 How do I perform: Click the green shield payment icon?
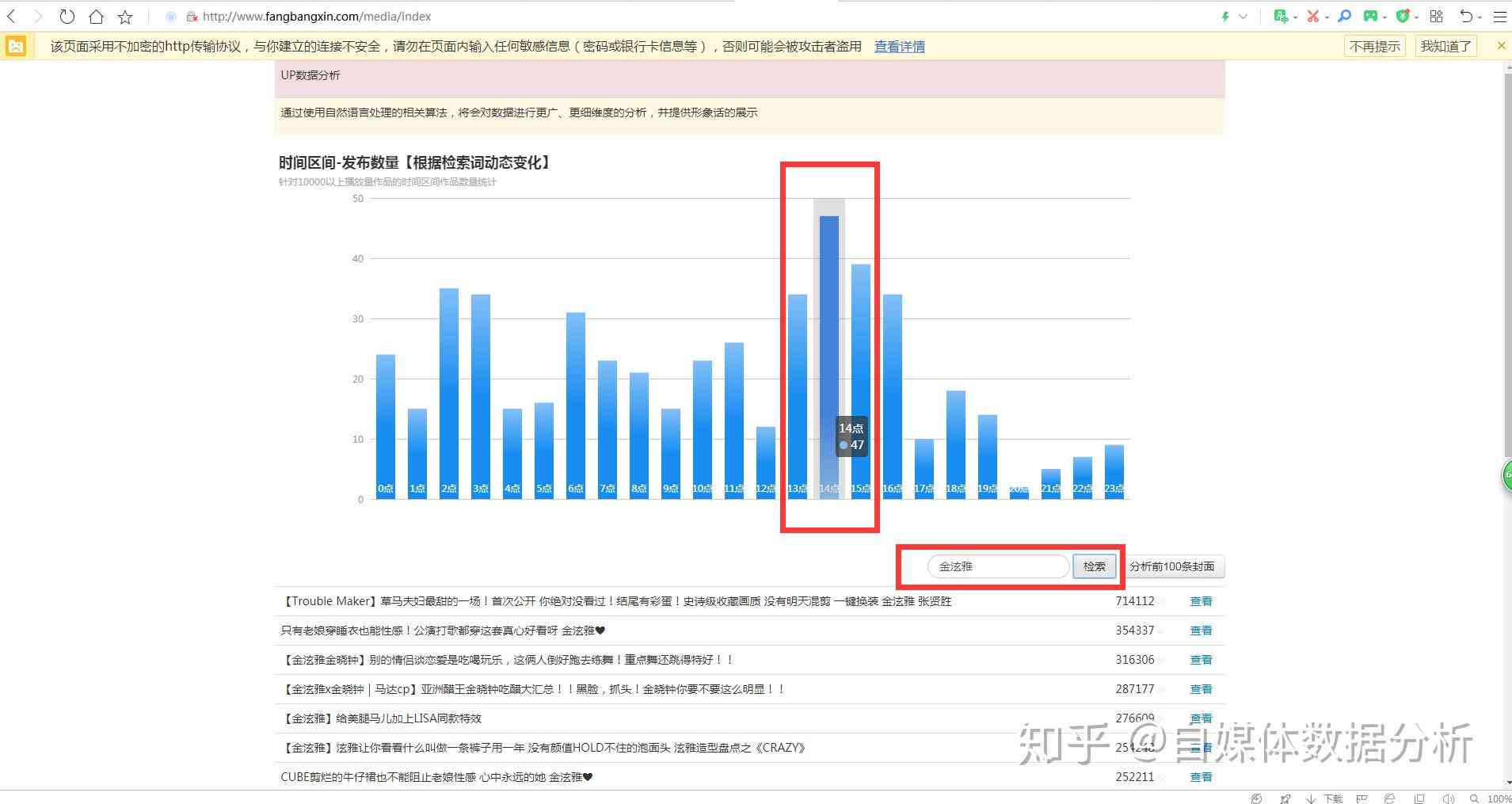click(1403, 16)
